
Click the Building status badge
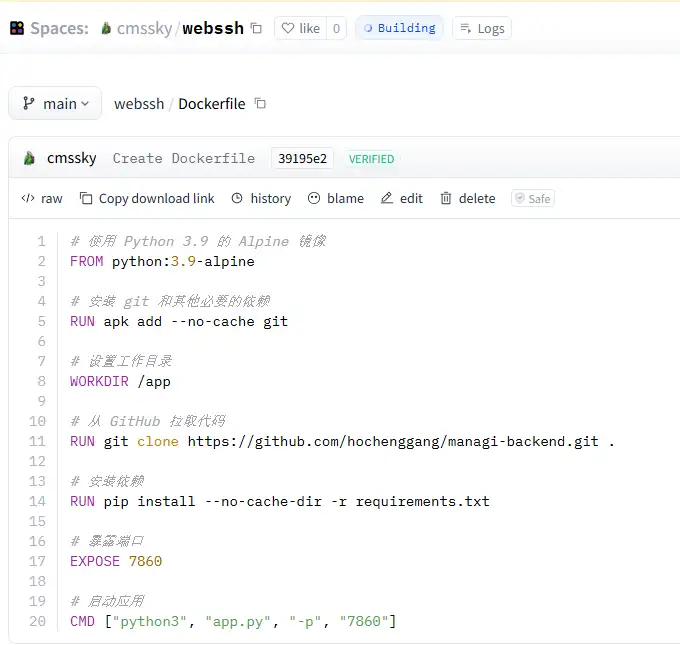point(399,28)
